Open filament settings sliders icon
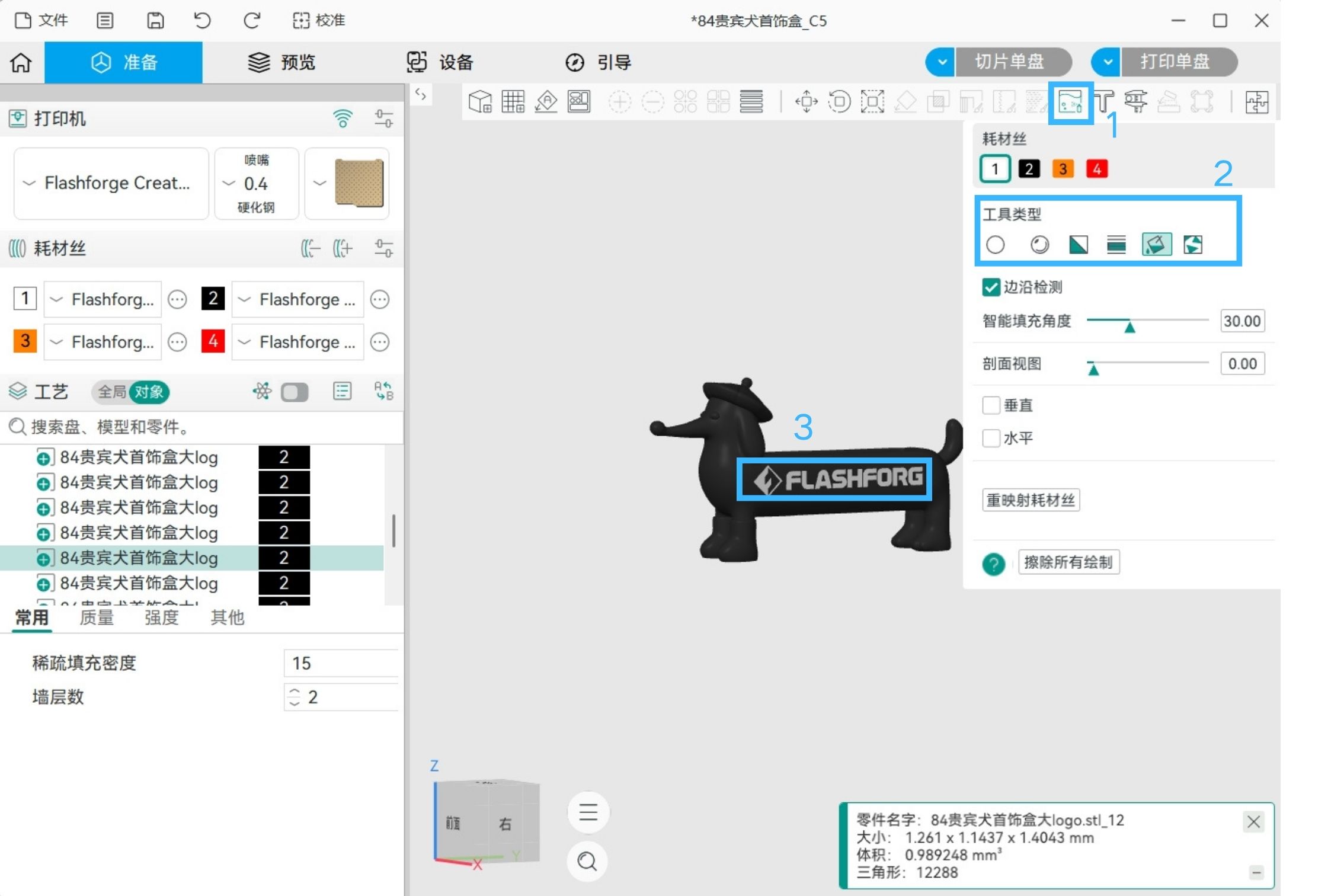Image resolution: width=1344 pixels, height=896 pixels. tap(384, 248)
